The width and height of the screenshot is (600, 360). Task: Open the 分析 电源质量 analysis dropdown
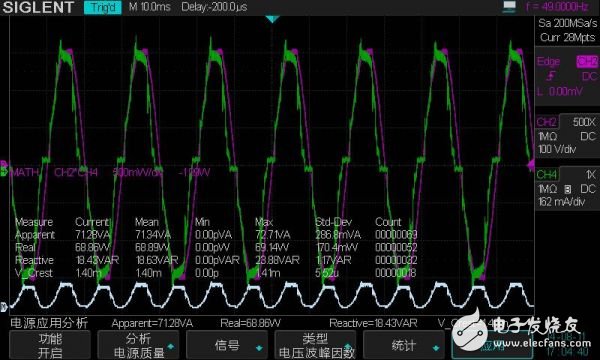tap(139, 345)
